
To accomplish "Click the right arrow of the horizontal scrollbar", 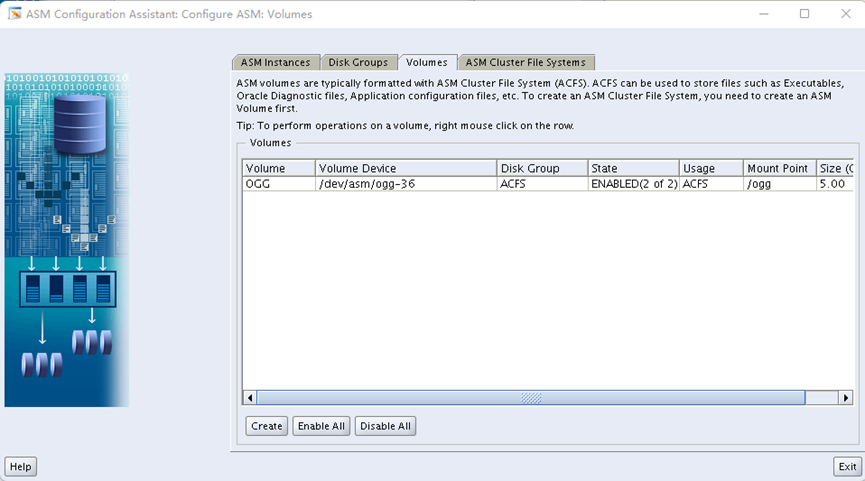I will (x=846, y=398).
